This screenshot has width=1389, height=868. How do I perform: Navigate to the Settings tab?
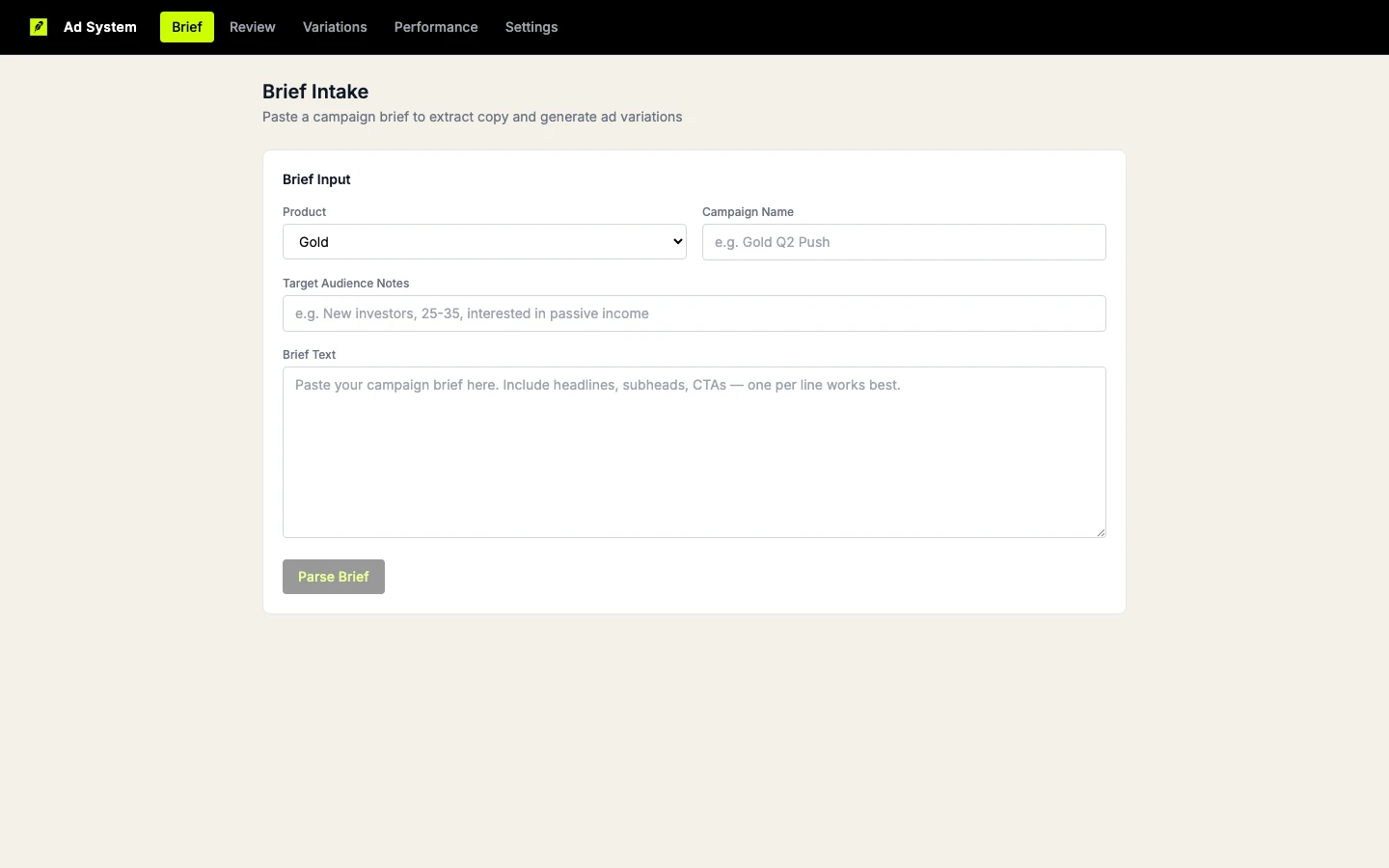531,27
